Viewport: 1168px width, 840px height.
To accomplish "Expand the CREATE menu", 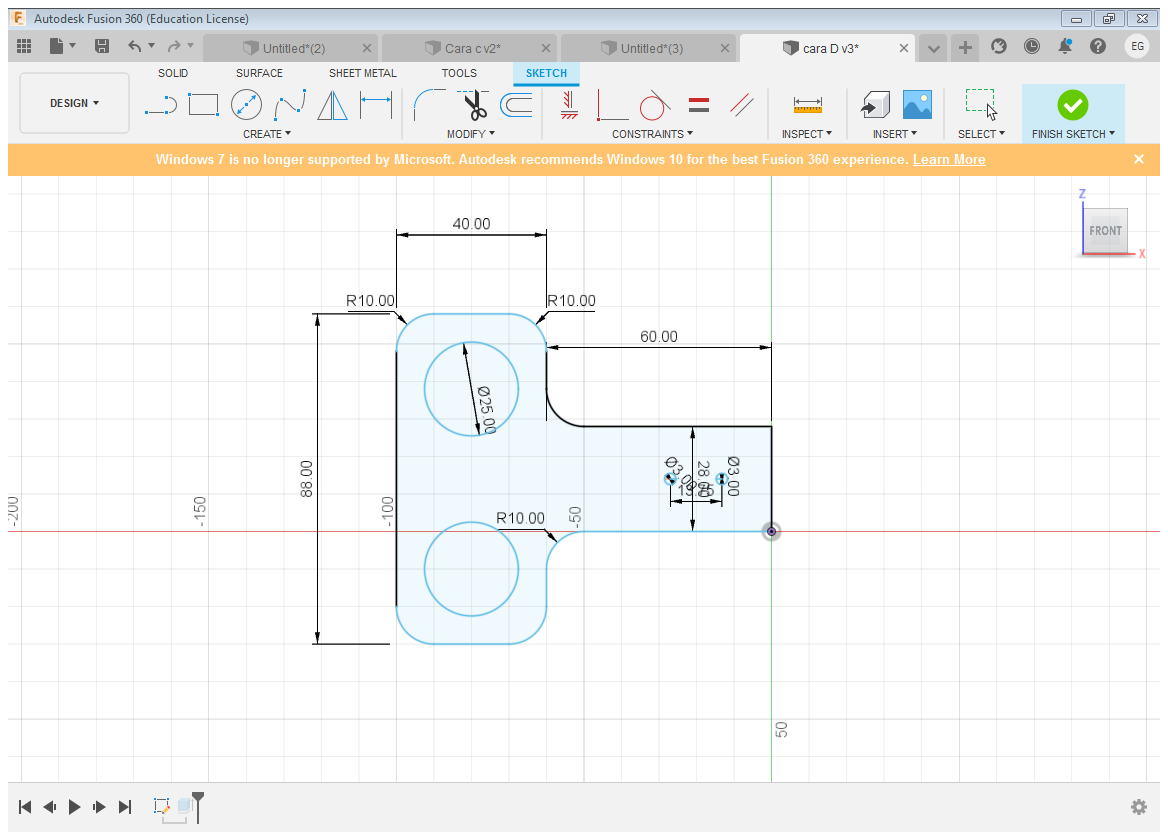I will [x=267, y=134].
